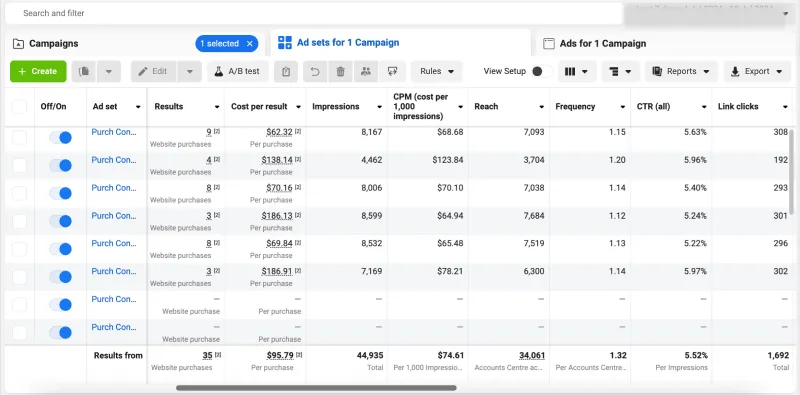Tick the select-all checkbox in header

tap(19, 107)
